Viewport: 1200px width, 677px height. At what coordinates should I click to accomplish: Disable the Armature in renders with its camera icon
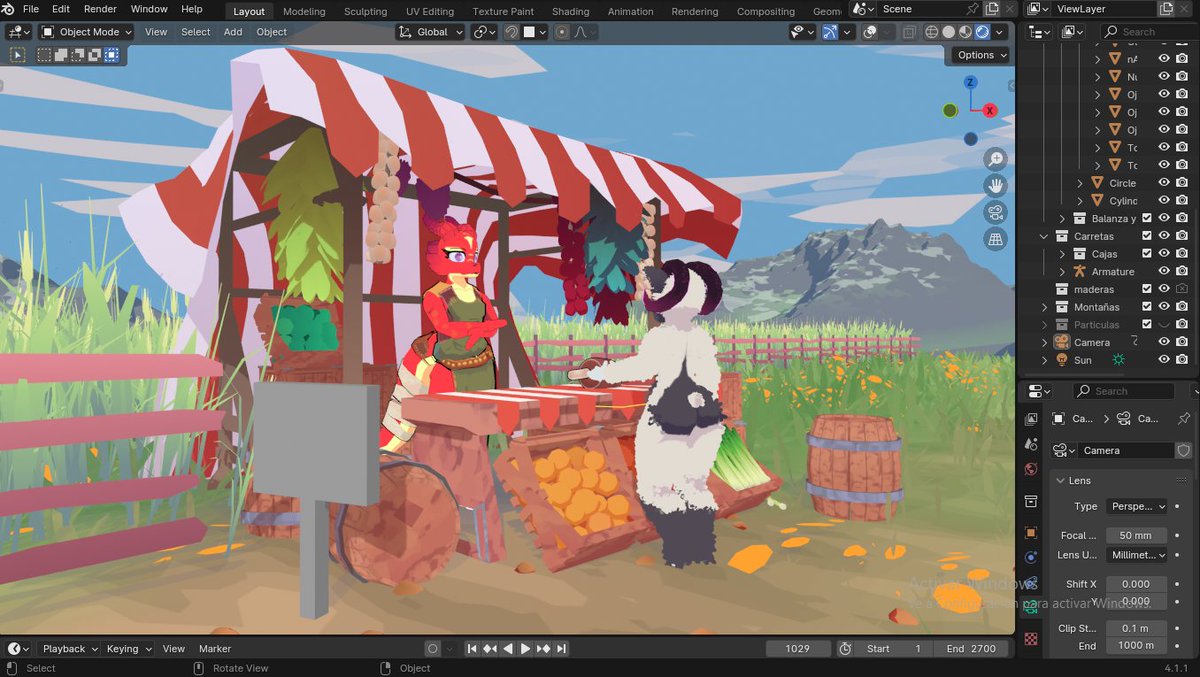[1182, 272]
